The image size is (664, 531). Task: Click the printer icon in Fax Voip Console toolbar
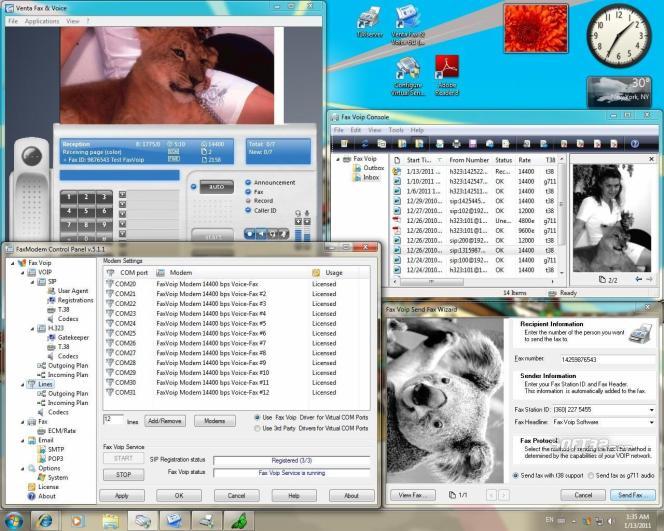456,144
